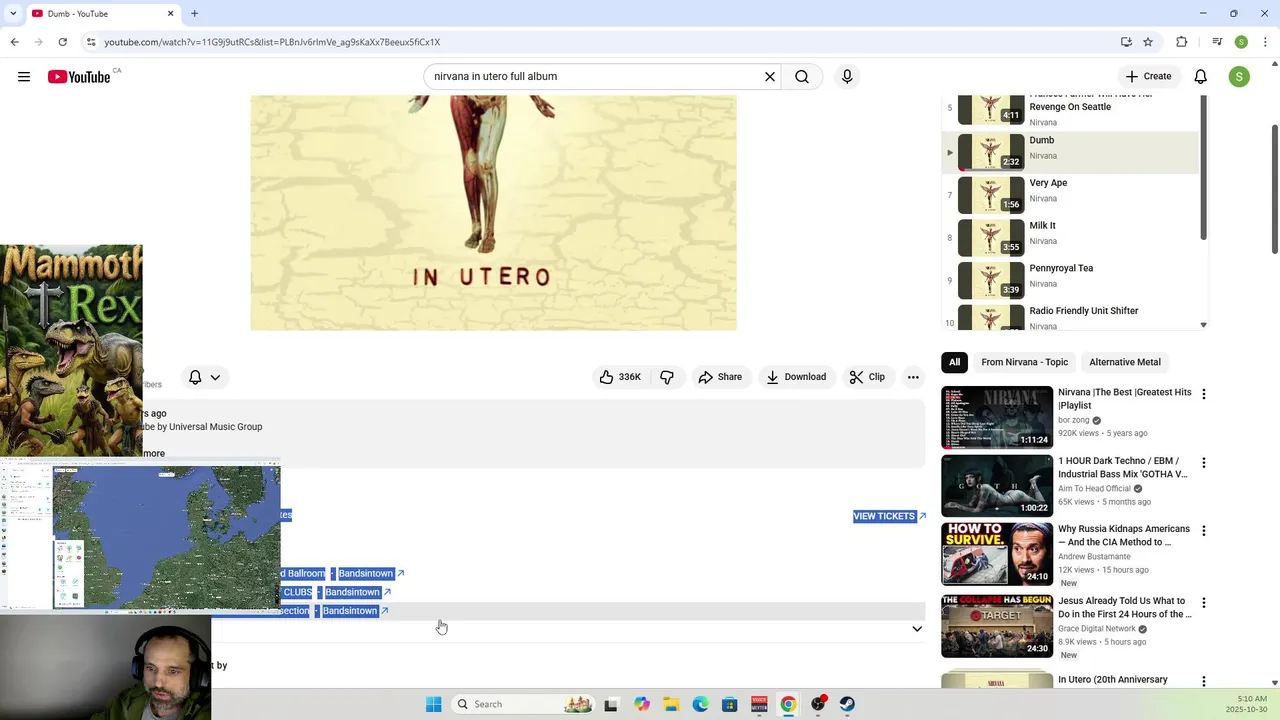Image resolution: width=1280 pixels, height=720 pixels.
Task: Open Chrome extensions puzzle icon
Action: 1182,42
